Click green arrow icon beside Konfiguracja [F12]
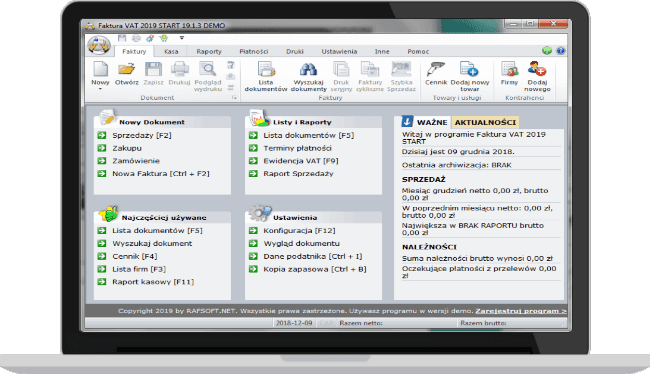Viewport: 650px width, 374px height. pos(253,231)
